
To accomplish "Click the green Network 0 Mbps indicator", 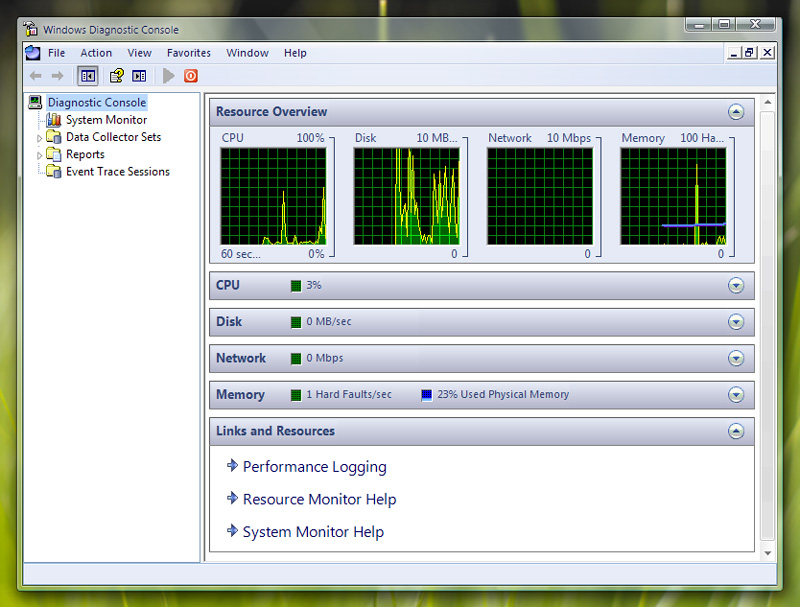I will pyautogui.click(x=296, y=359).
